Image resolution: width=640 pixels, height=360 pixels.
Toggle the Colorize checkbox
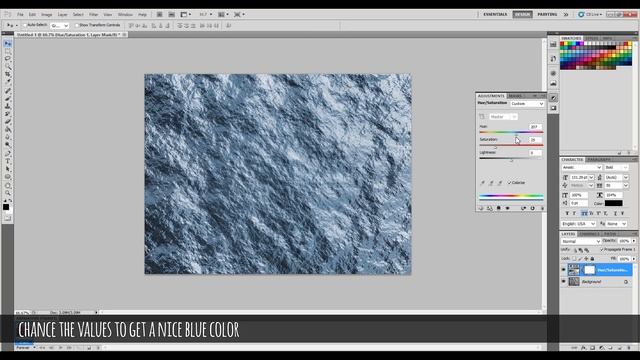coord(509,183)
